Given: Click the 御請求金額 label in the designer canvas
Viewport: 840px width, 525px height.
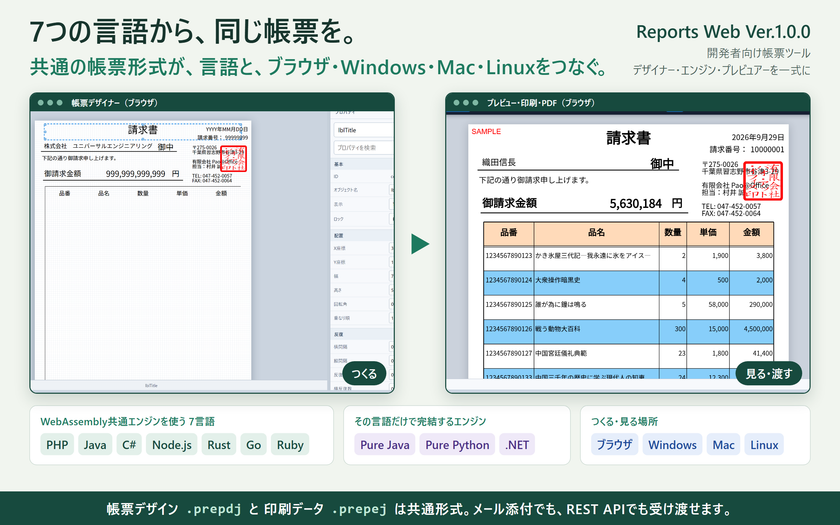Looking at the screenshot, I should (63, 174).
